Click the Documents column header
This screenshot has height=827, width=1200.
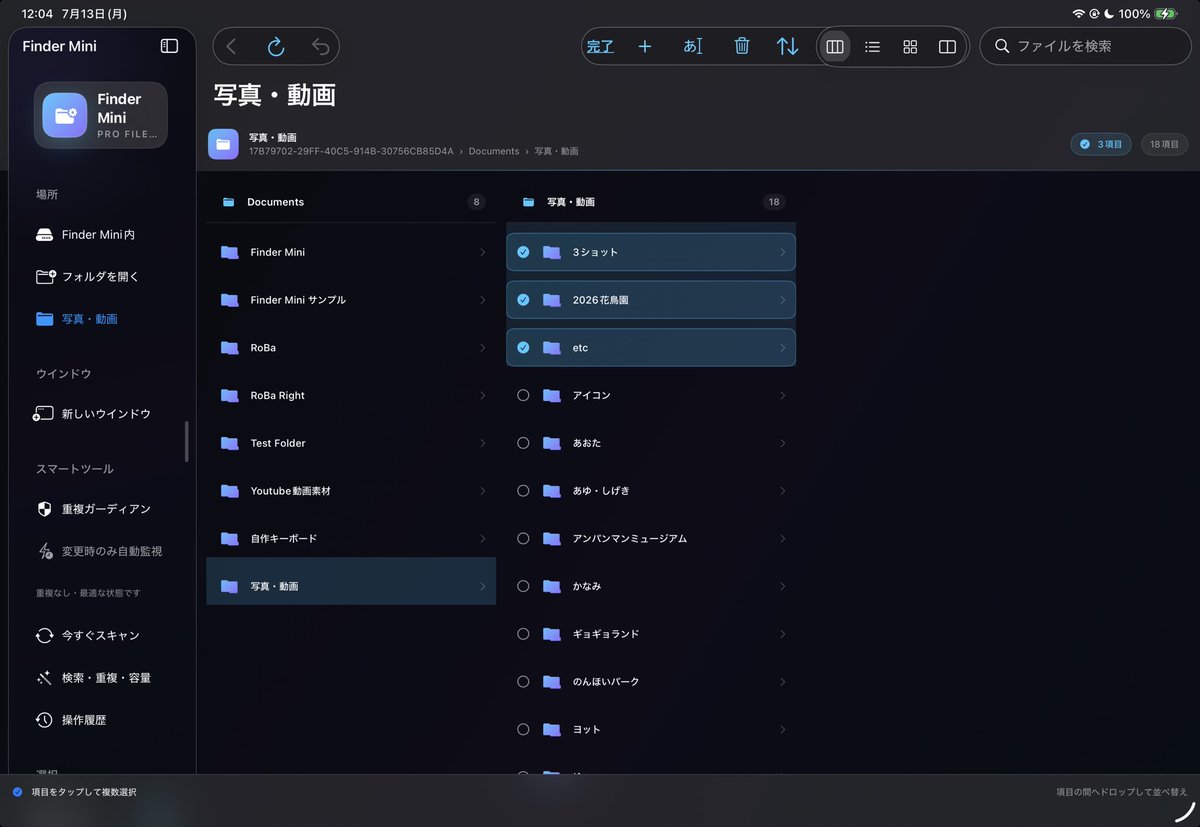[x=351, y=202]
